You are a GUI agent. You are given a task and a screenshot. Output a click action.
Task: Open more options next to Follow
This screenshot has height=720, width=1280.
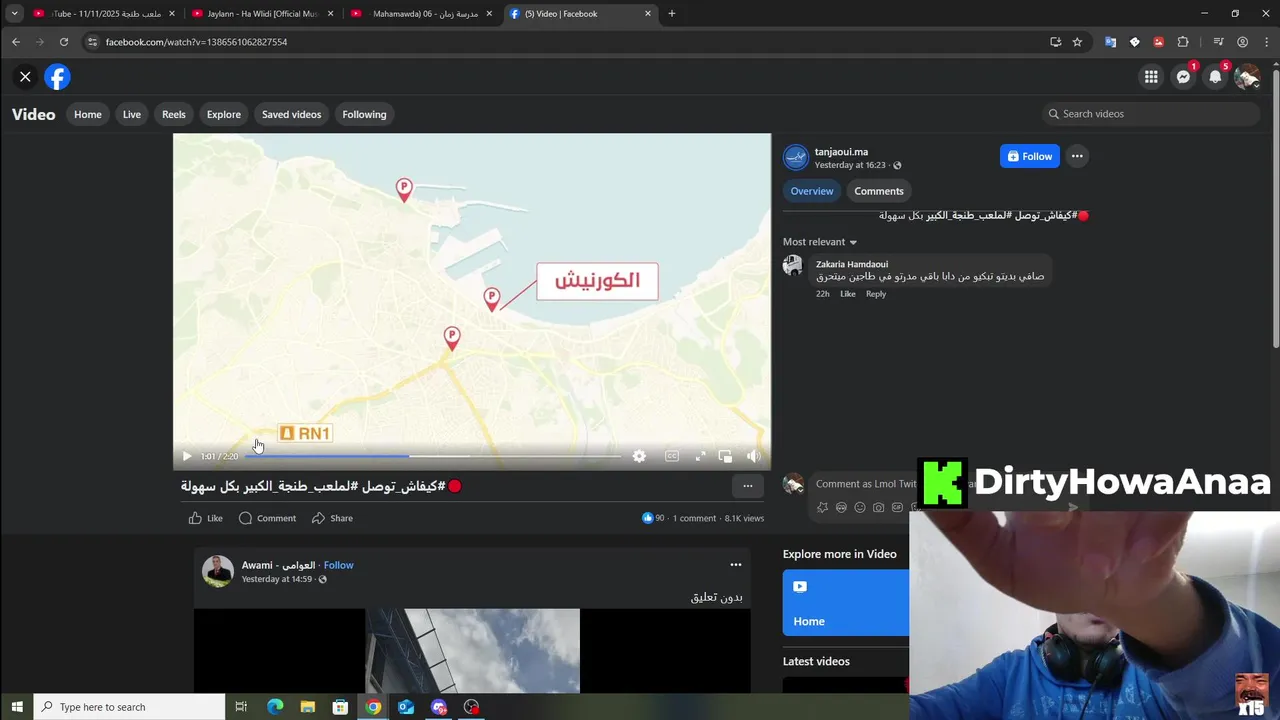[x=1077, y=156]
